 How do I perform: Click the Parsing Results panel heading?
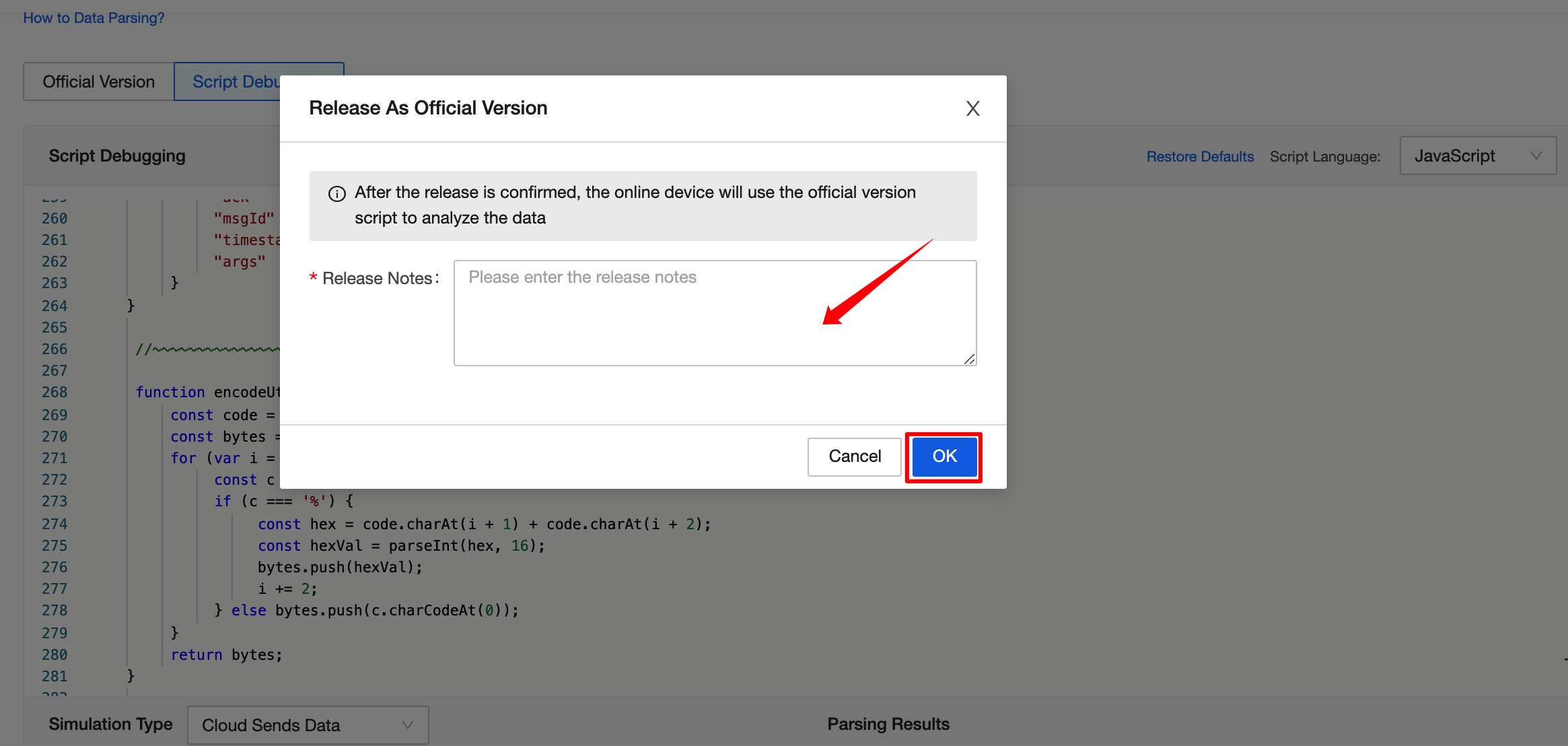pyautogui.click(x=888, y=723)
